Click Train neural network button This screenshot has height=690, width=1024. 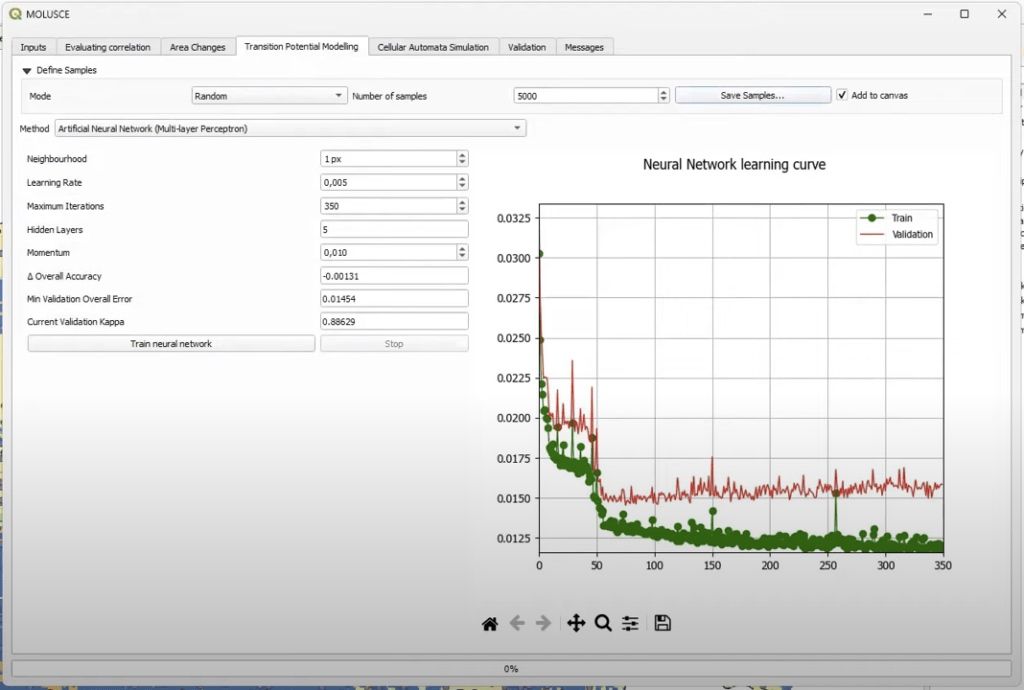[x=171, y=343]
